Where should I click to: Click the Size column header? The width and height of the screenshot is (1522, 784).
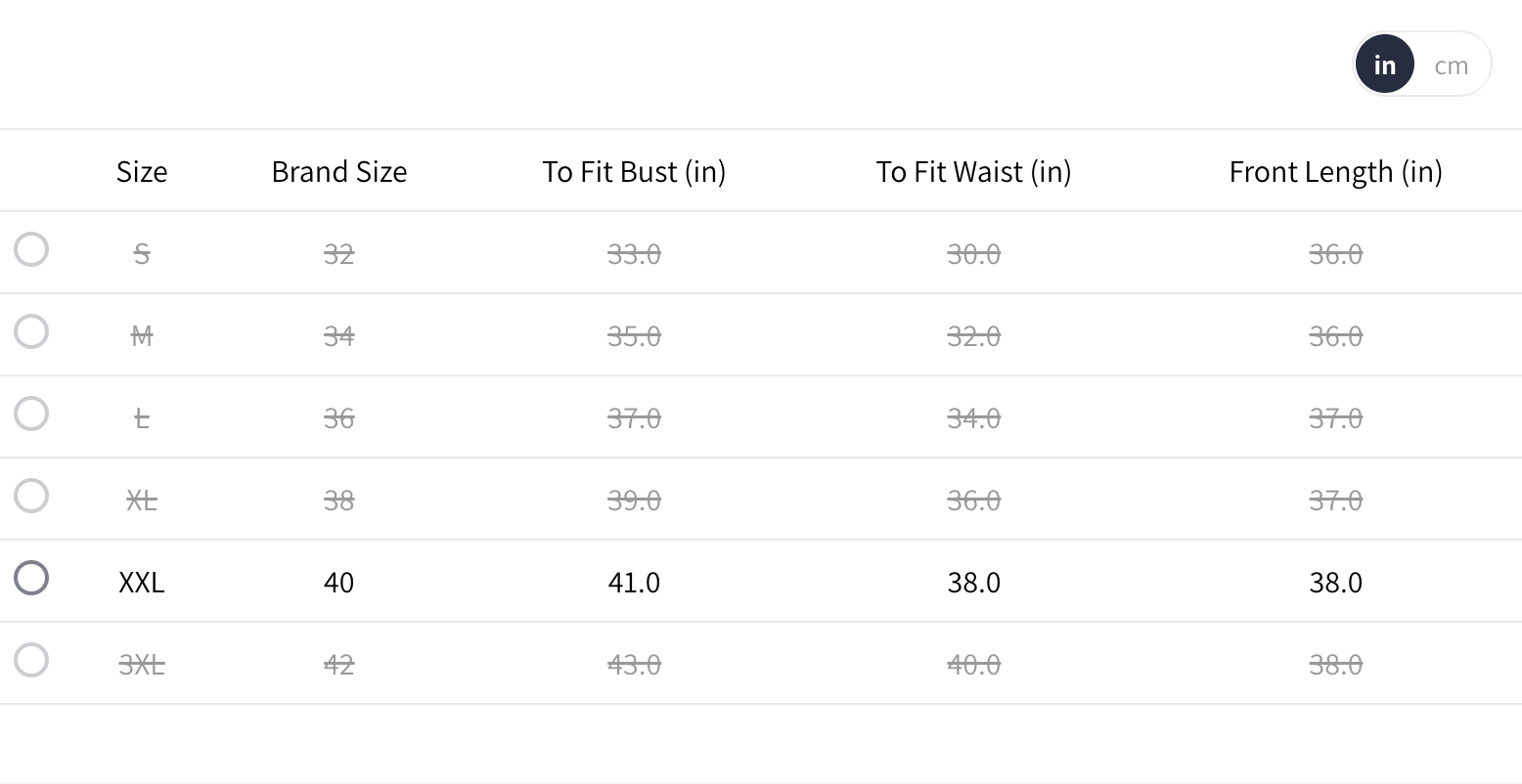coord(142,172)
